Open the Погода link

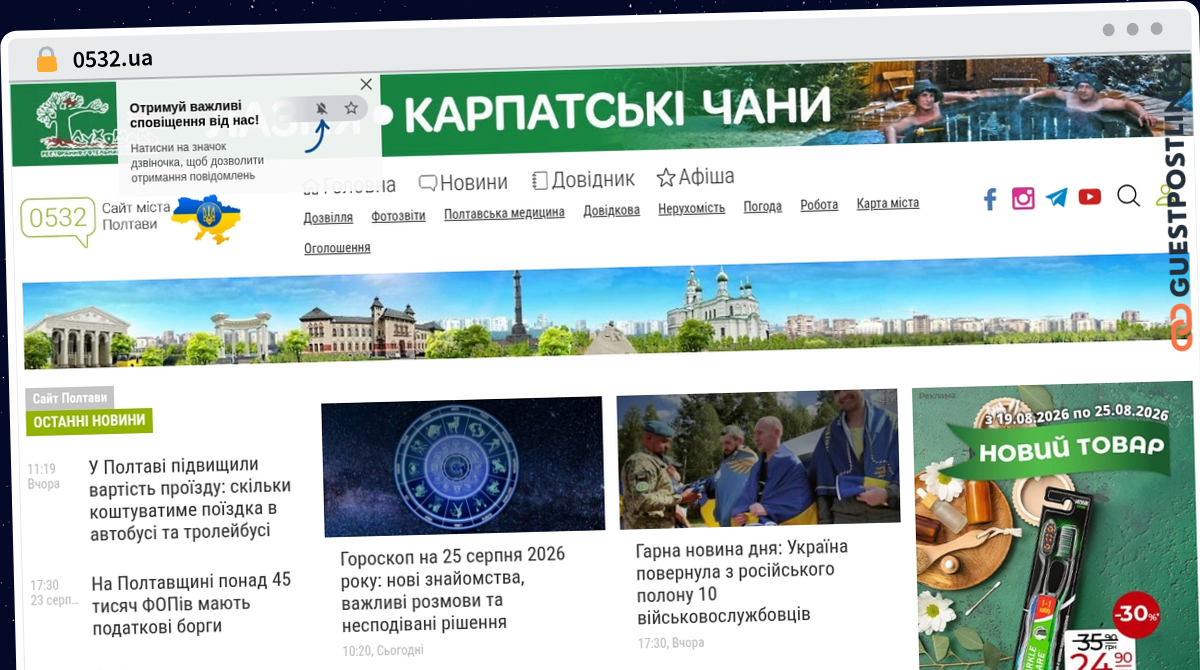pos(763,207)
